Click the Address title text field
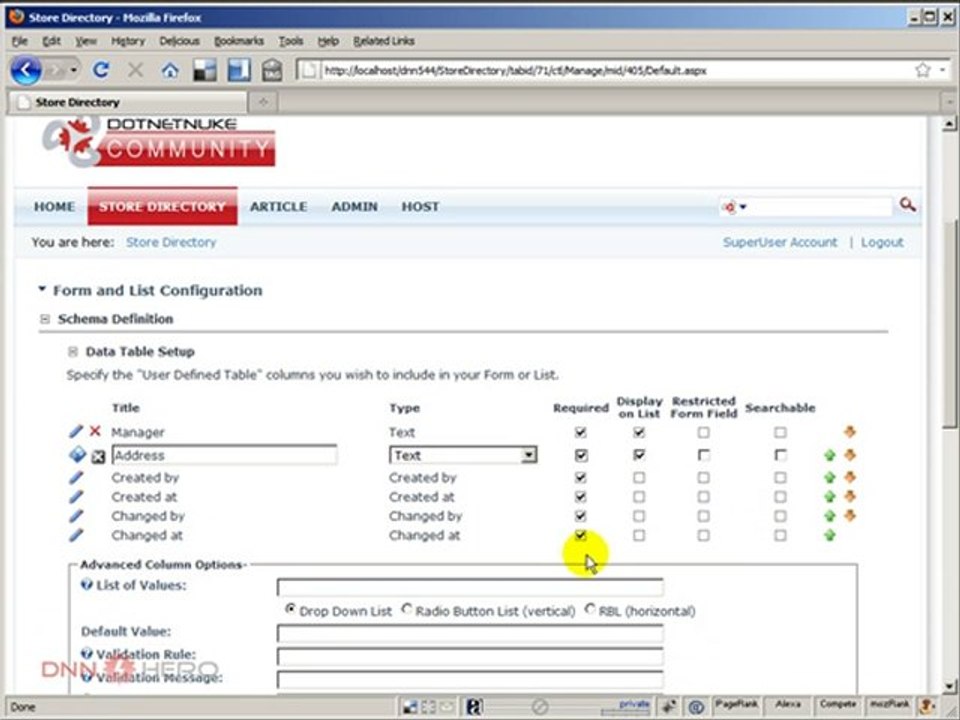Screen dimensions: 960x720 [224, 455]
